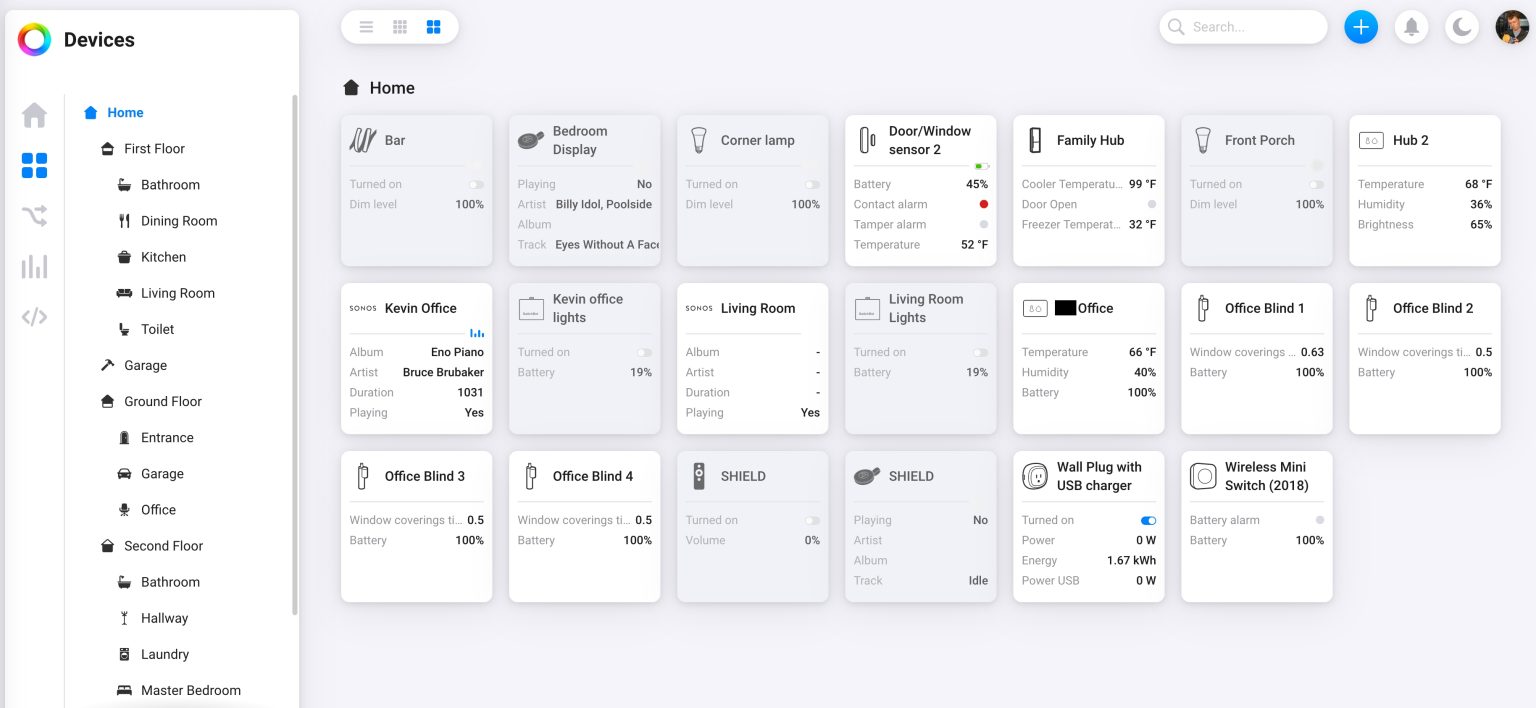Select the dashboard grid icon in sidebar

(x=34, y=163)
